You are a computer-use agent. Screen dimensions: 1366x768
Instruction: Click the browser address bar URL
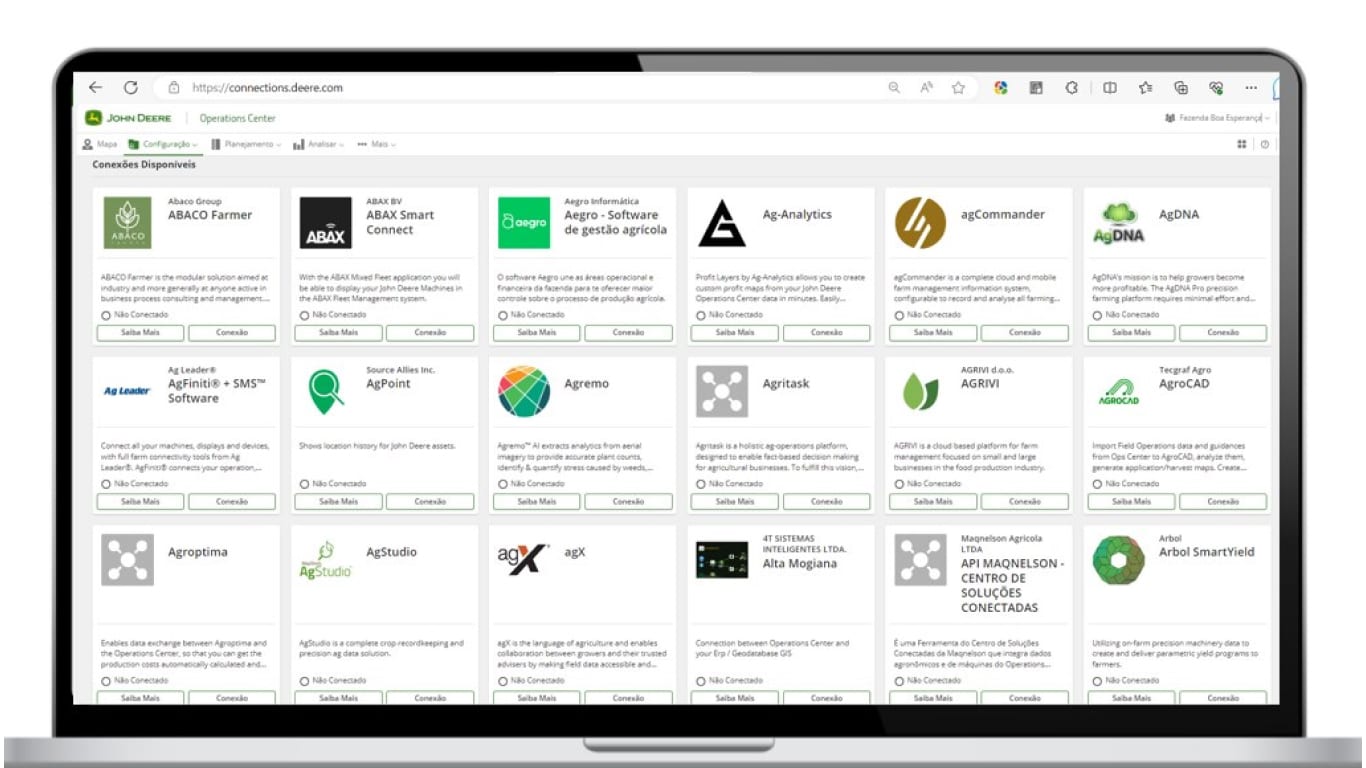[267, 88]
